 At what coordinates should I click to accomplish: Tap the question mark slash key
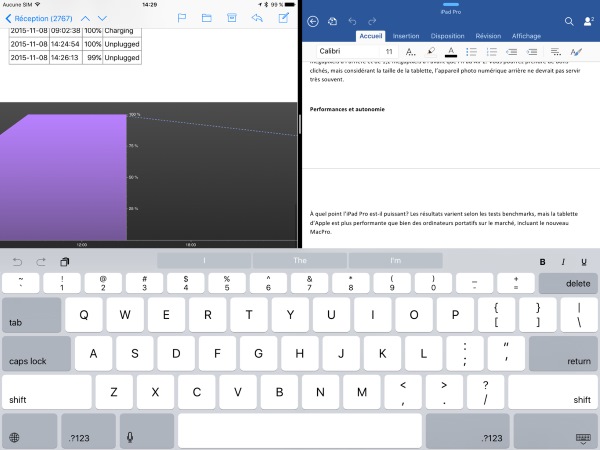(485, 392)
